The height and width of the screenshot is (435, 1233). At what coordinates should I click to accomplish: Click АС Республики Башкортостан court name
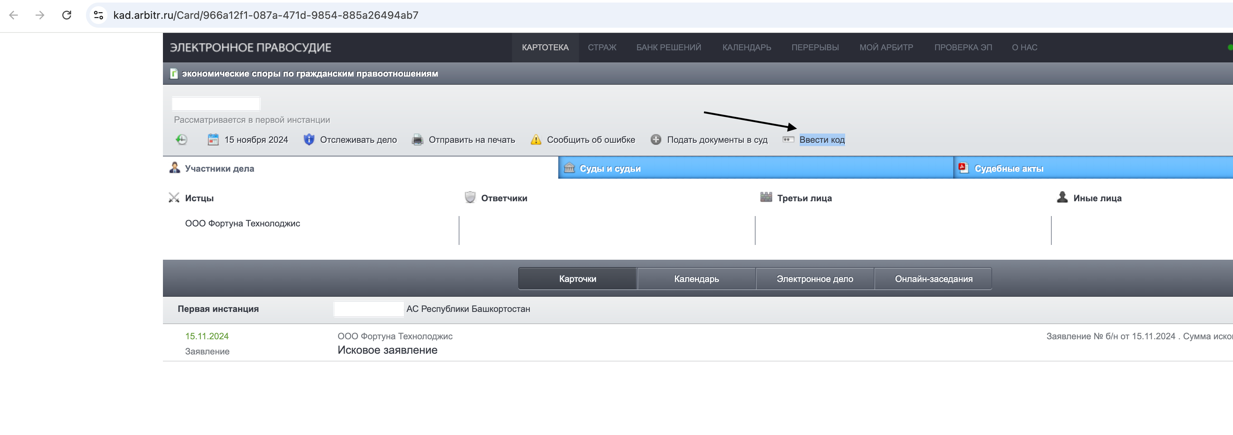point(468,309)
